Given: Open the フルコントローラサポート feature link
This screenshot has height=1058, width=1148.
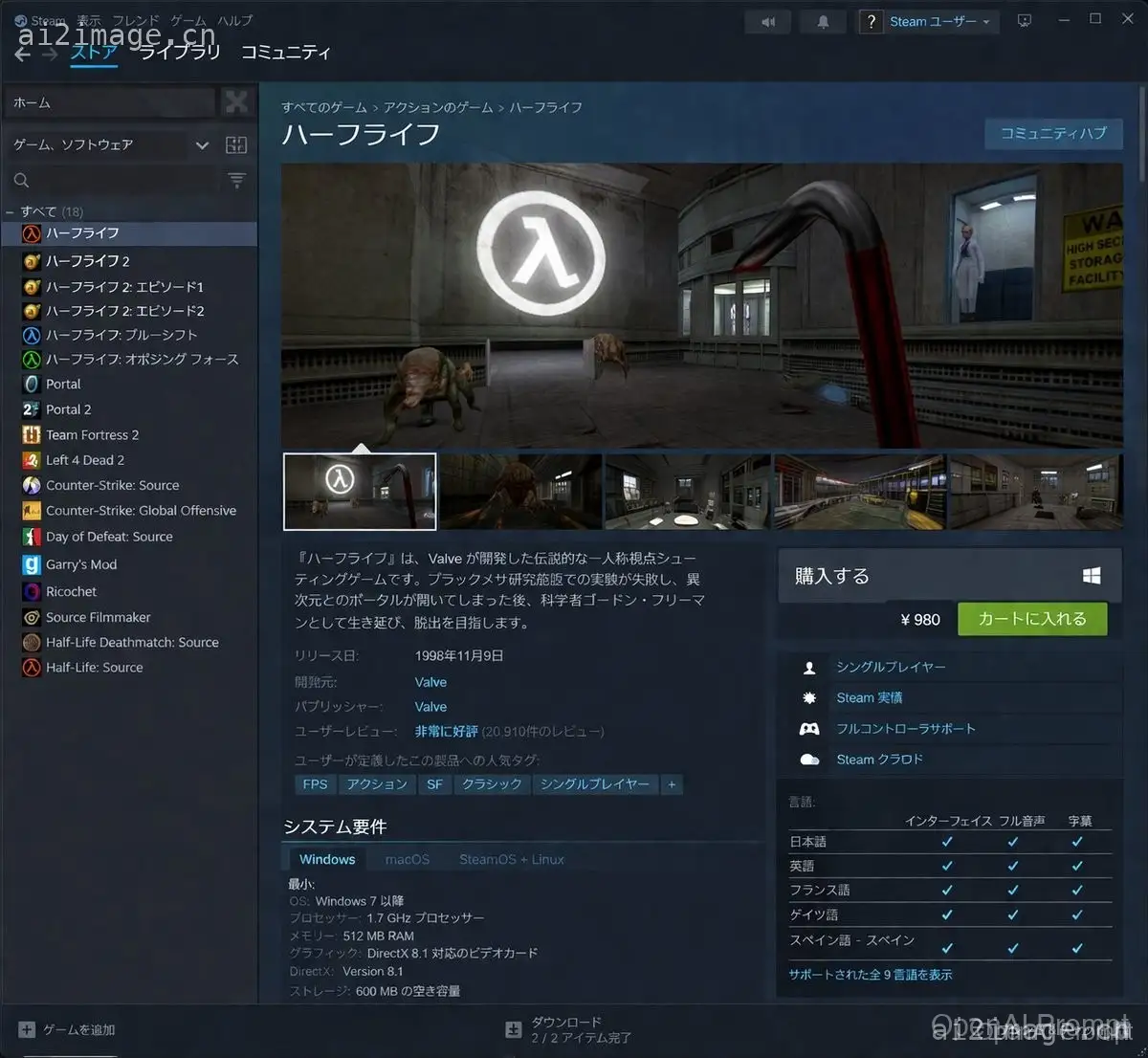Looking at the screenshot, I should [x=906, y=729].
